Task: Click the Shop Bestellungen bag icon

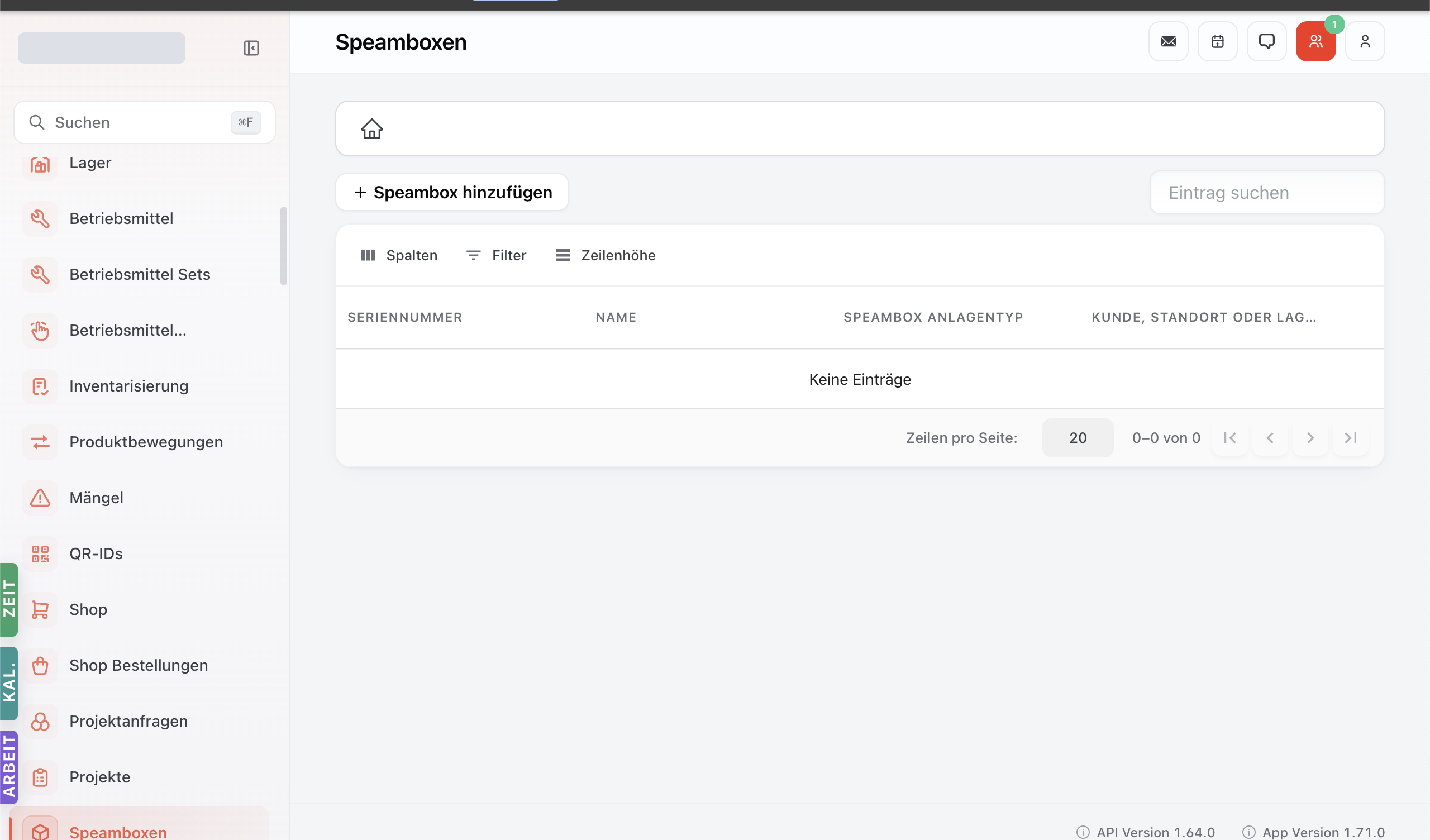Action: [x=40, y=665]
